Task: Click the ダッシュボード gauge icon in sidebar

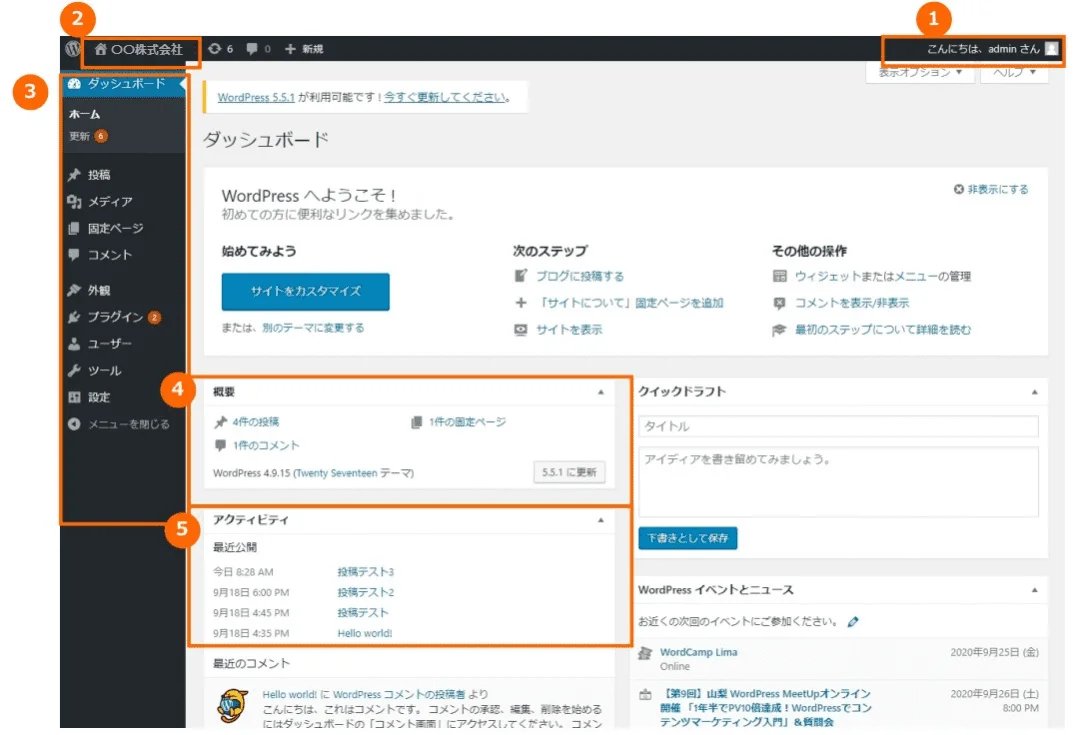Action: 74,84
